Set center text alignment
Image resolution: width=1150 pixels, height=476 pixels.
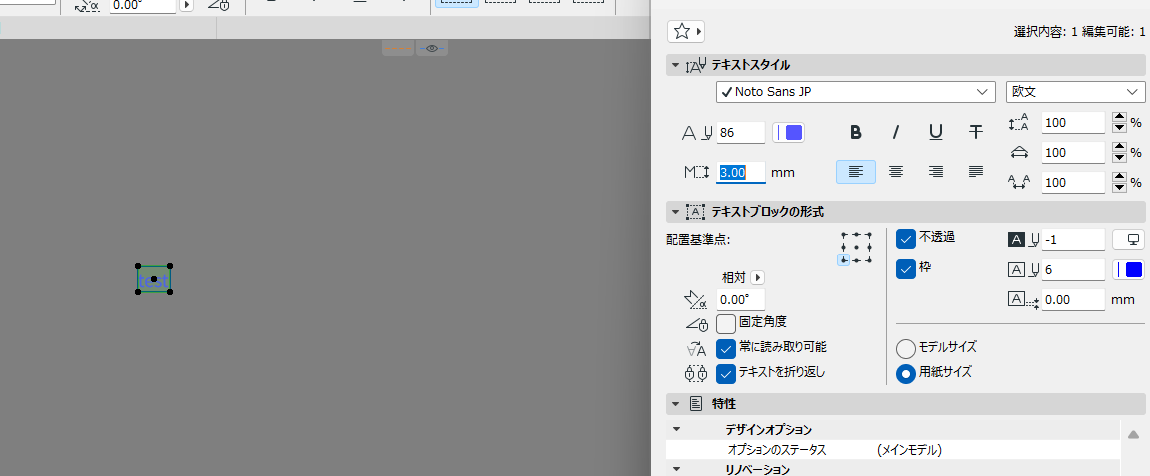(x=896, y=172)
